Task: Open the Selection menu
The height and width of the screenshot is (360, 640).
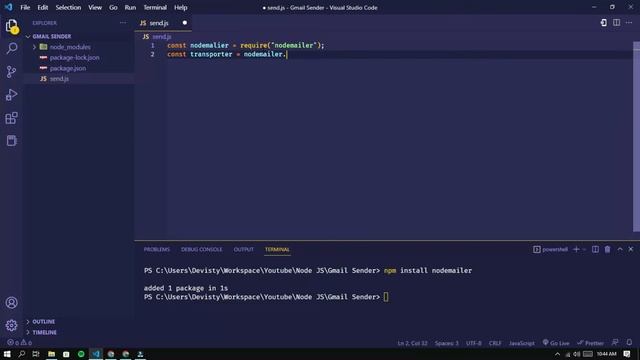Action: click(x=68, y=7)
